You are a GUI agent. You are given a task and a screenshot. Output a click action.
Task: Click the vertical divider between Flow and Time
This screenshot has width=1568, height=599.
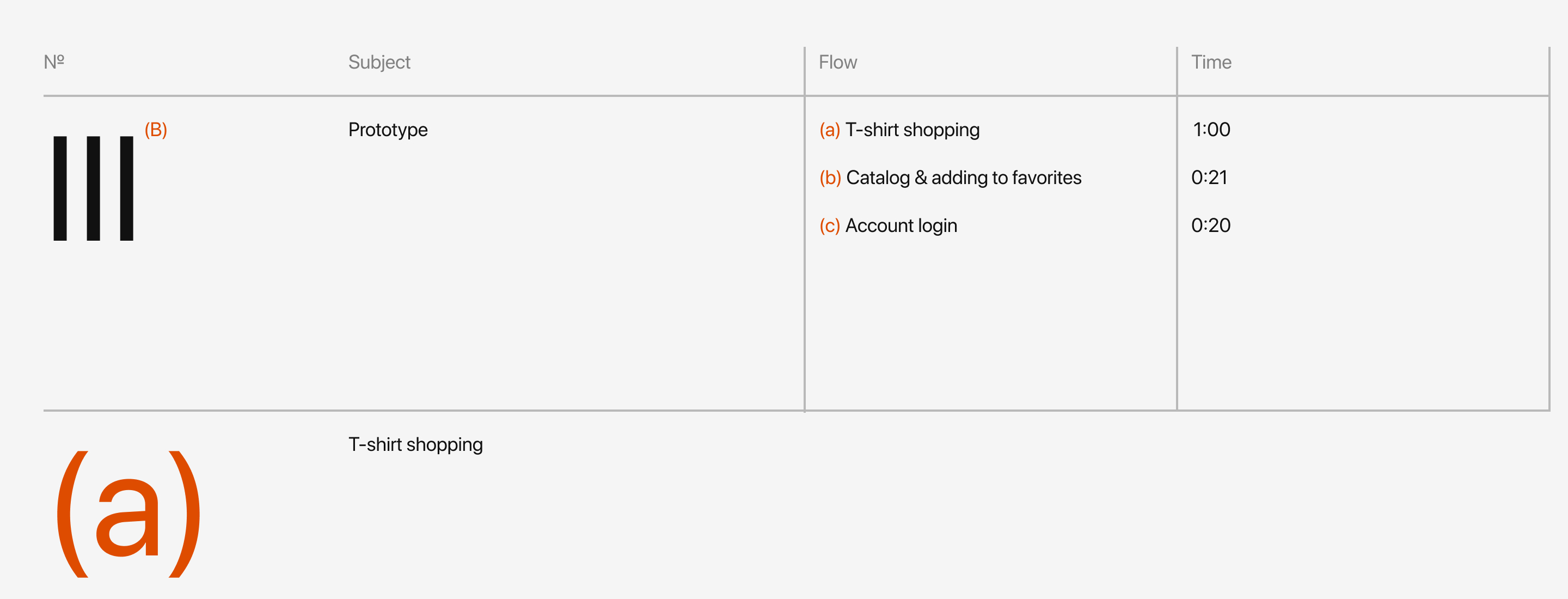(x=1177, y=243)
